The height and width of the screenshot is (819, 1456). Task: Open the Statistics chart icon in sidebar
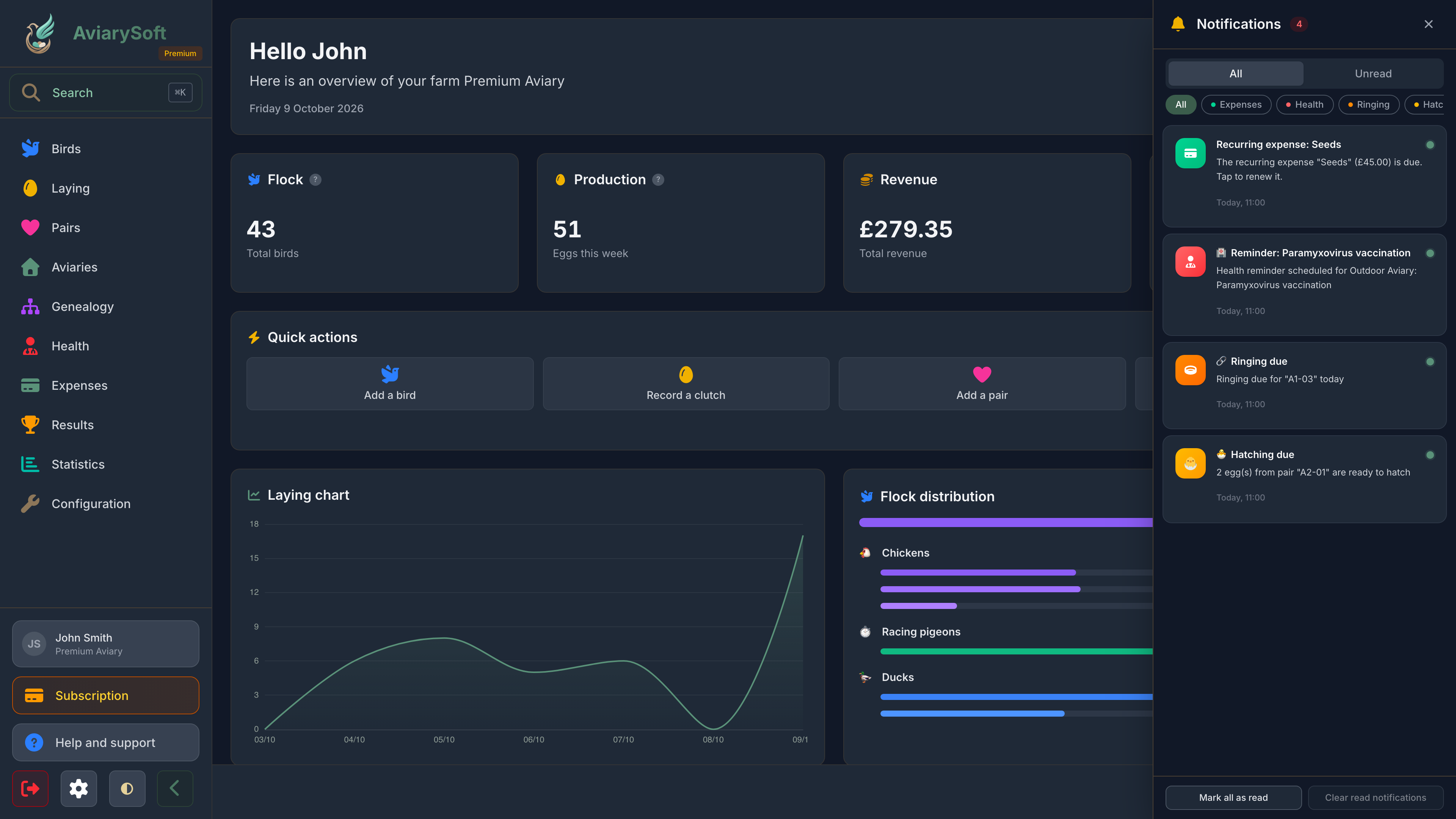pyautogui.click(x=30, y=464)
